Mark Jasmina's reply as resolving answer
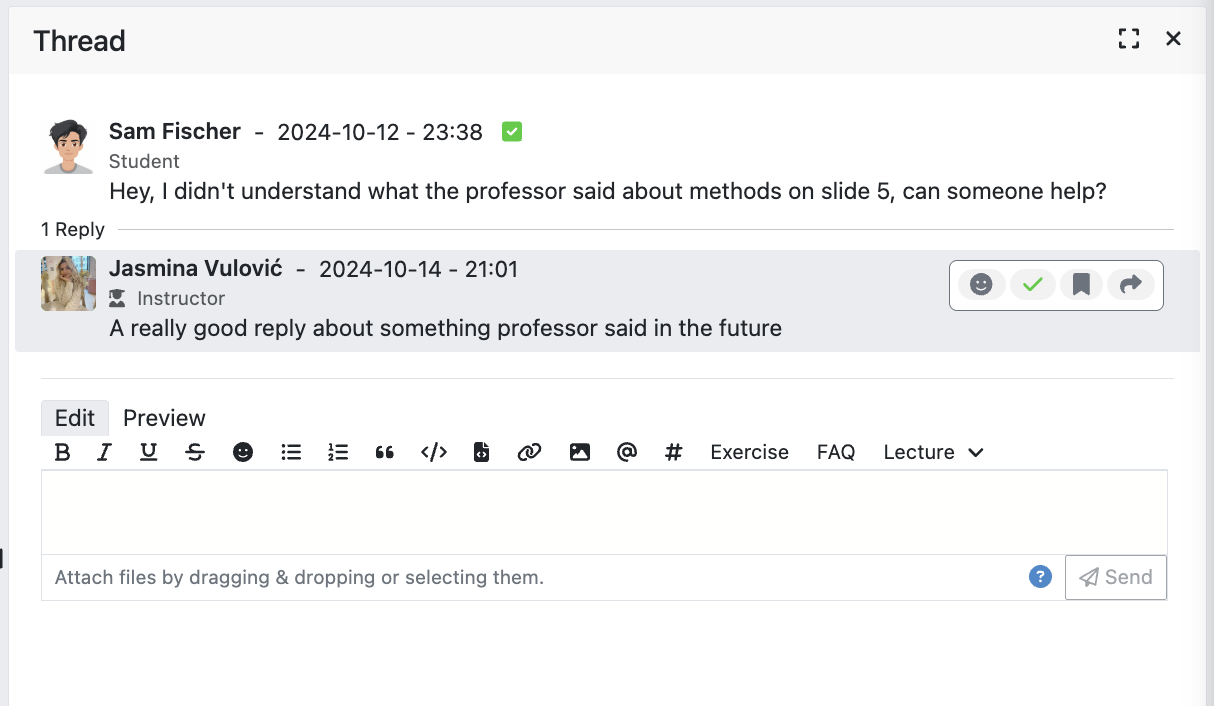This screenshot has height=706, width=1214. point(1032,285)
